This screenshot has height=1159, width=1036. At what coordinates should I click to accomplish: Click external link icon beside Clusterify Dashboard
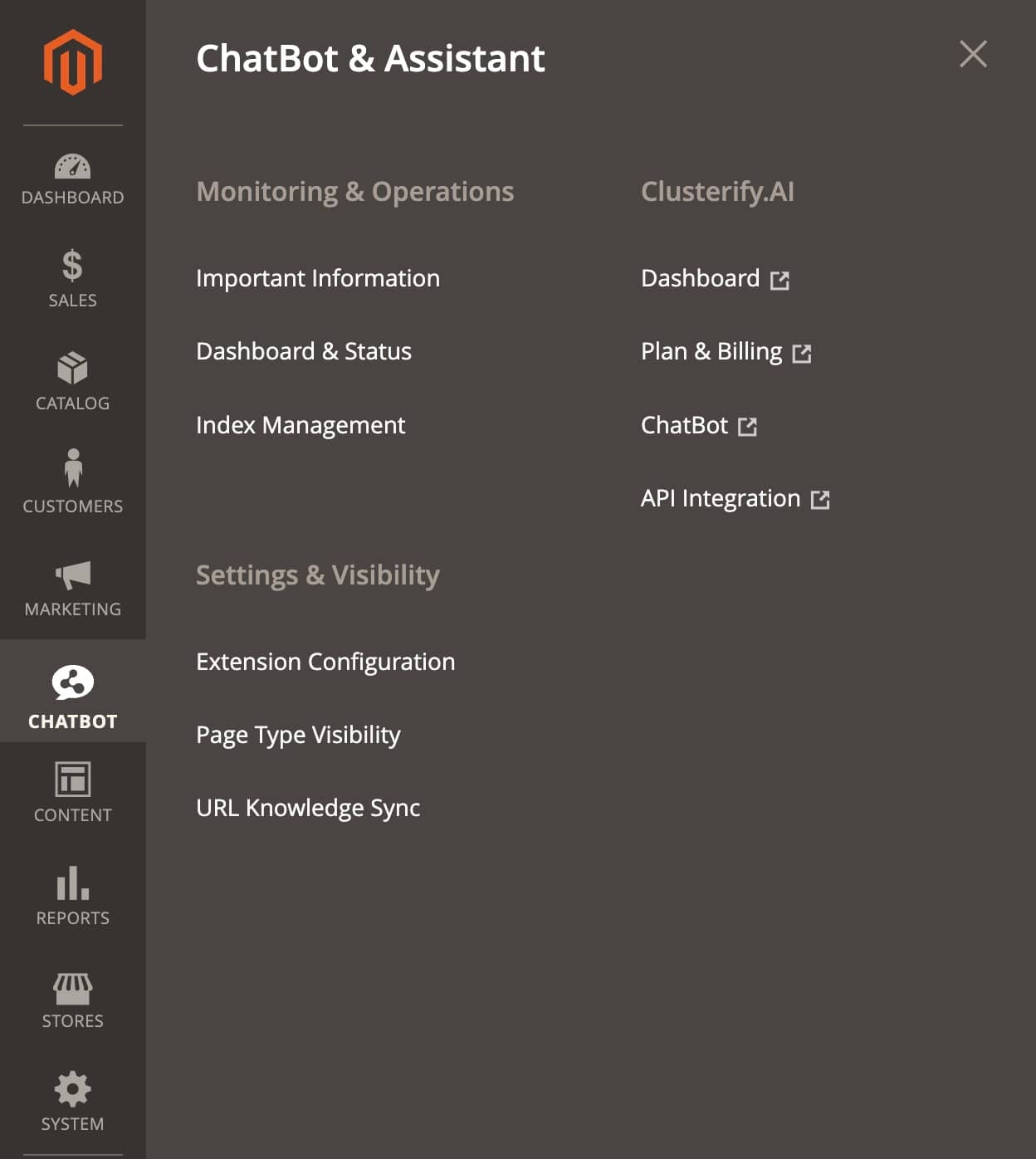click(x=779, y=280)
